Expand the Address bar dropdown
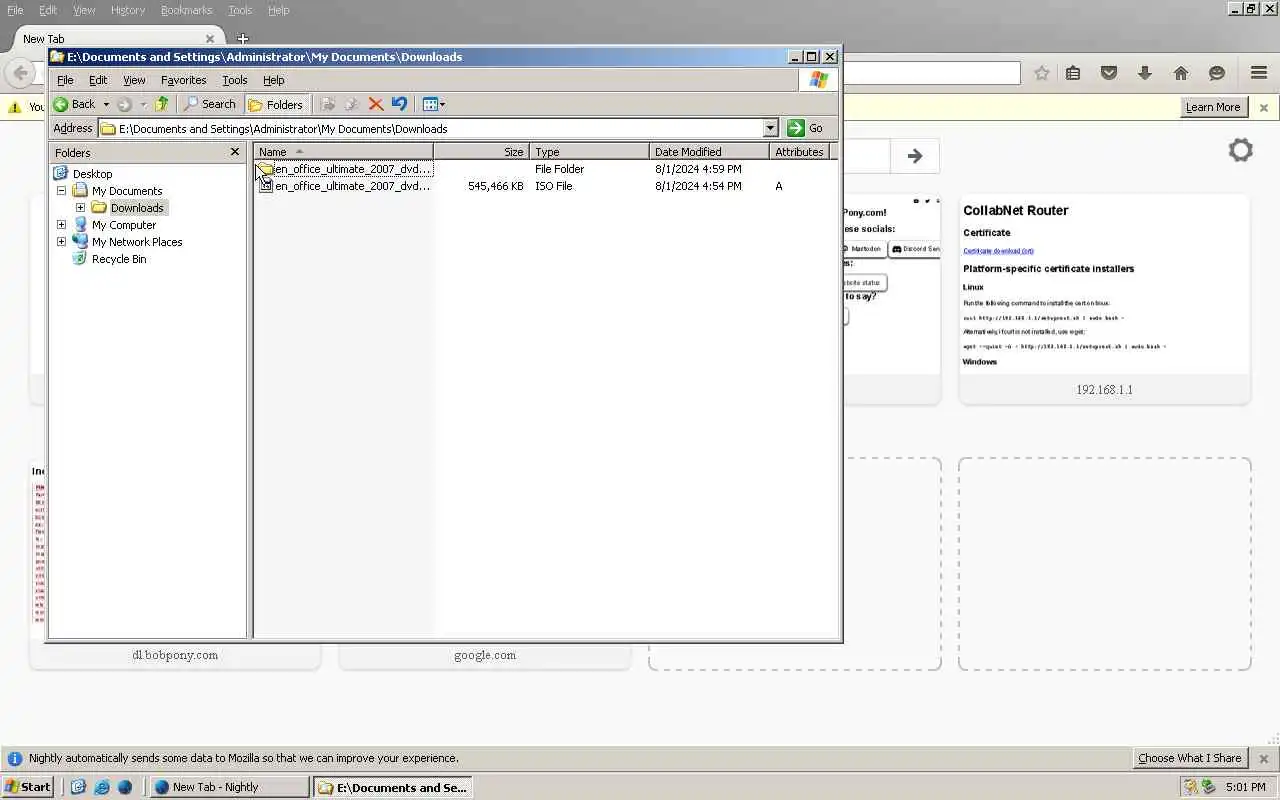This screenshot has height=800, width=1280. click(x=770, y=128)
